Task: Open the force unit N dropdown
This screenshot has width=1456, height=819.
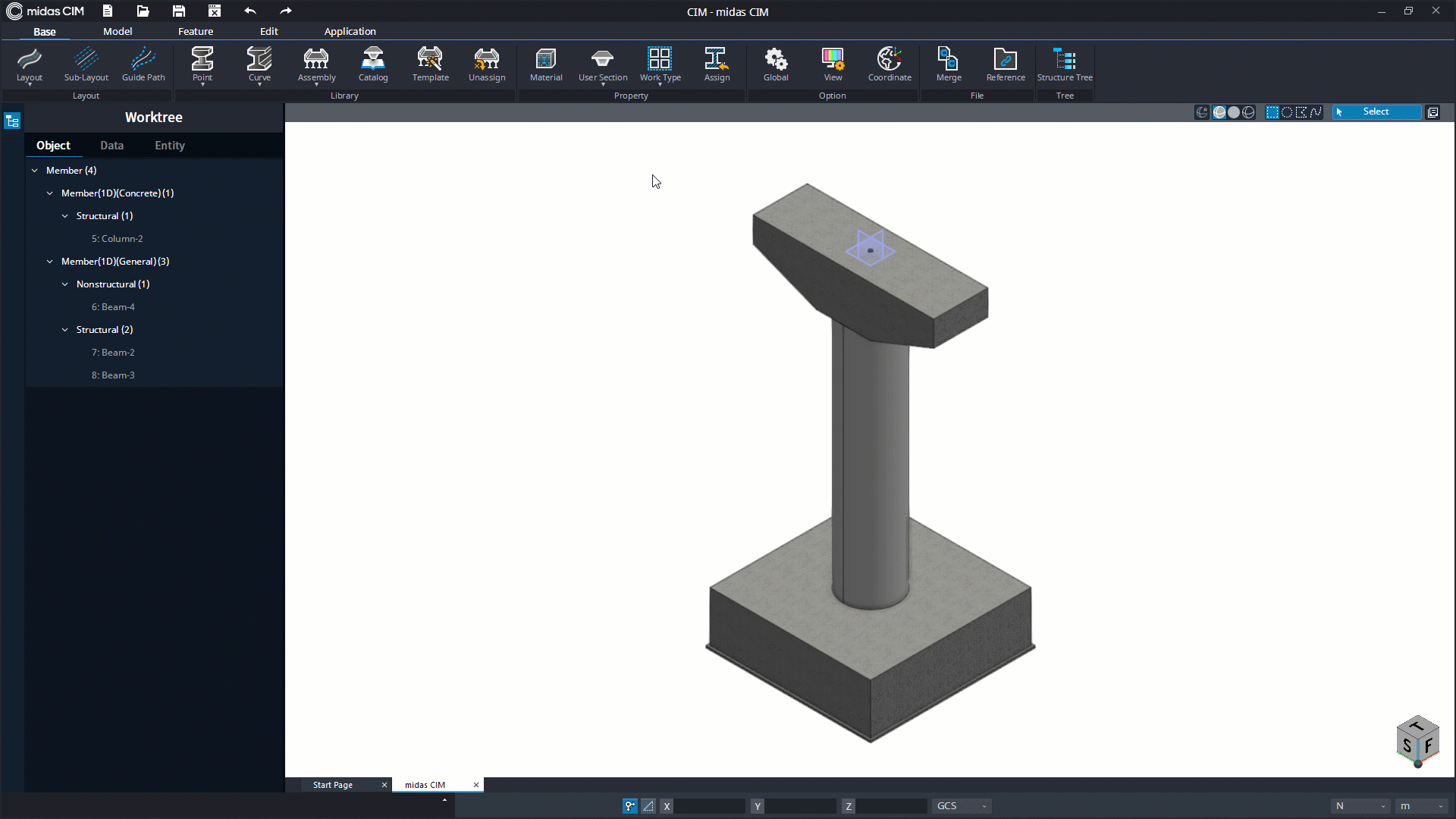Action: point(1360,806)
